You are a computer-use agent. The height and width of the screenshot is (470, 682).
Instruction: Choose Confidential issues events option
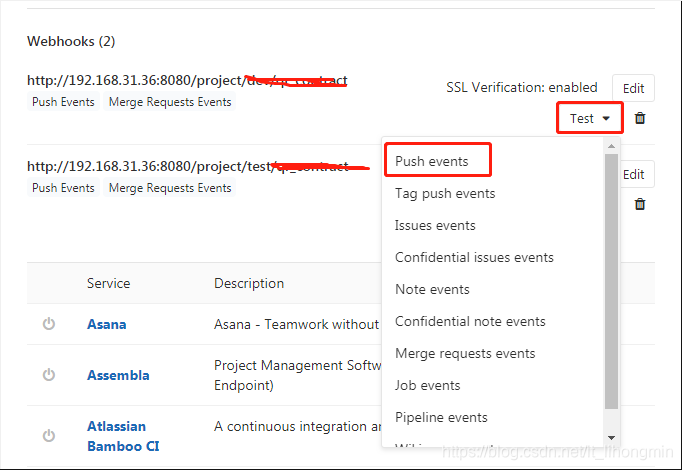coord(474,257)
